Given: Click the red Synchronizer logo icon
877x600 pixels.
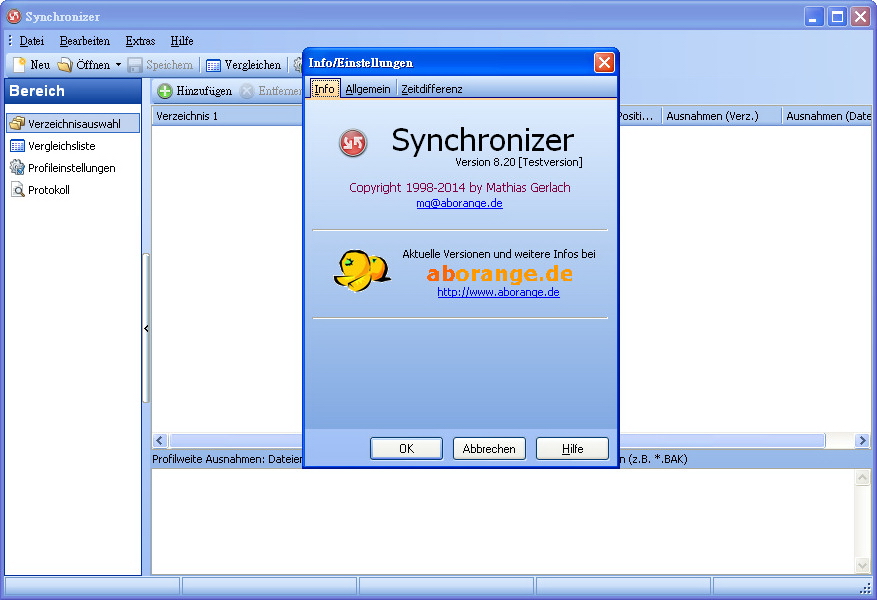Looking at the screenshot, I should point(352,143).
